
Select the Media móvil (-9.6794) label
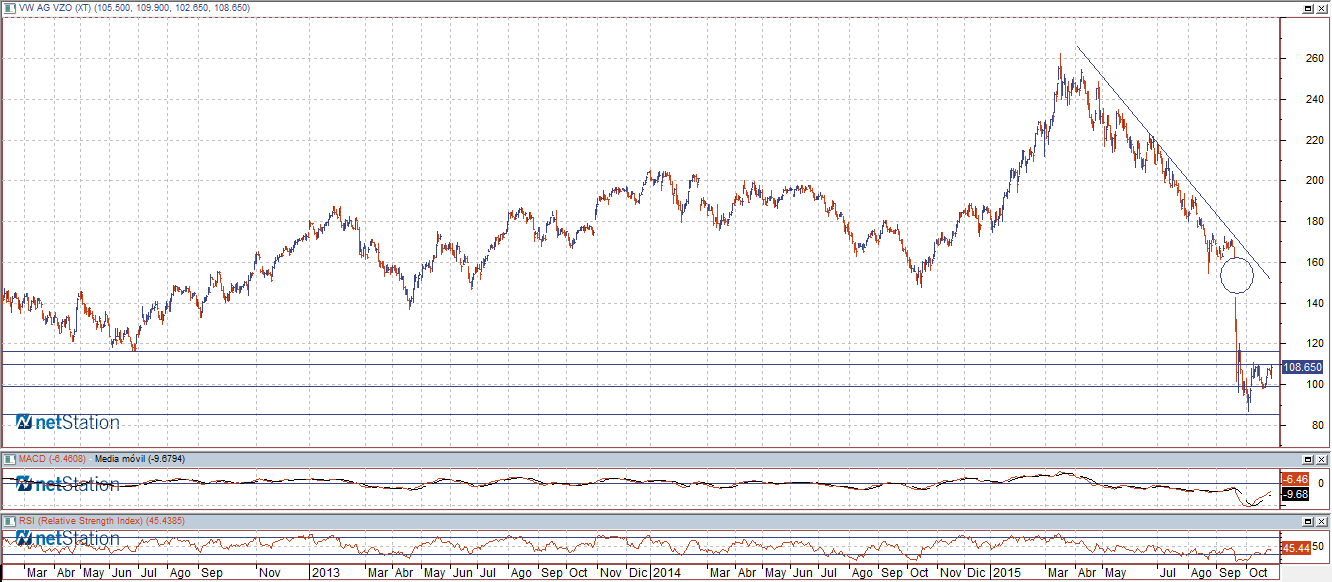pos(138,459)
